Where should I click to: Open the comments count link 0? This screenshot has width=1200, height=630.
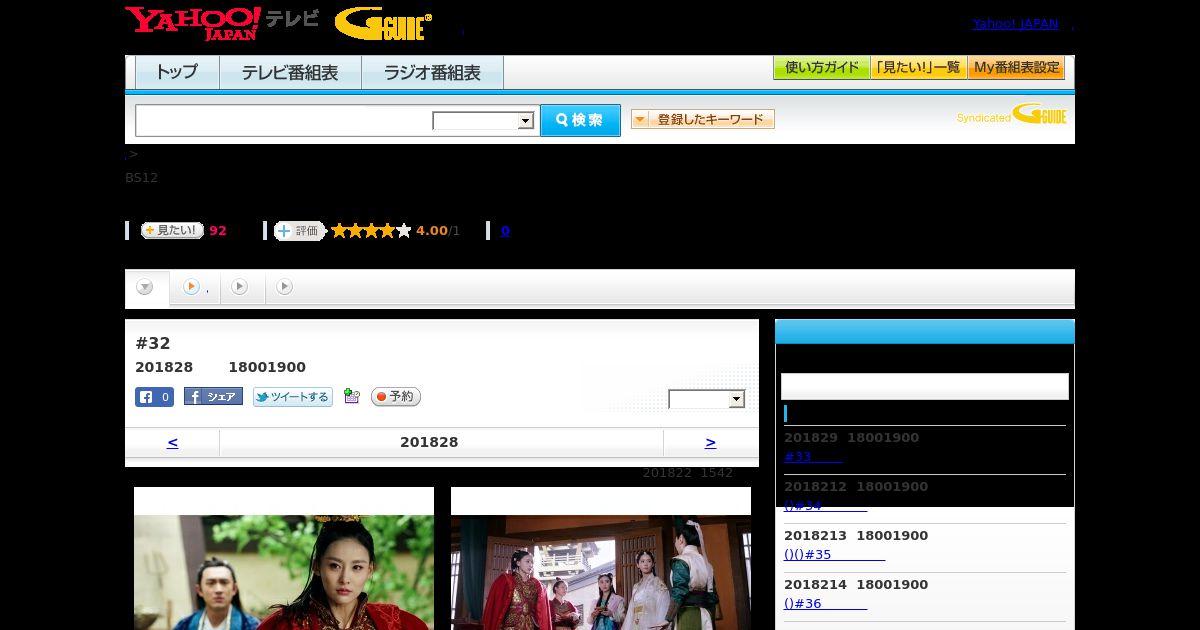pyautogui.click(x=505, y=231)
